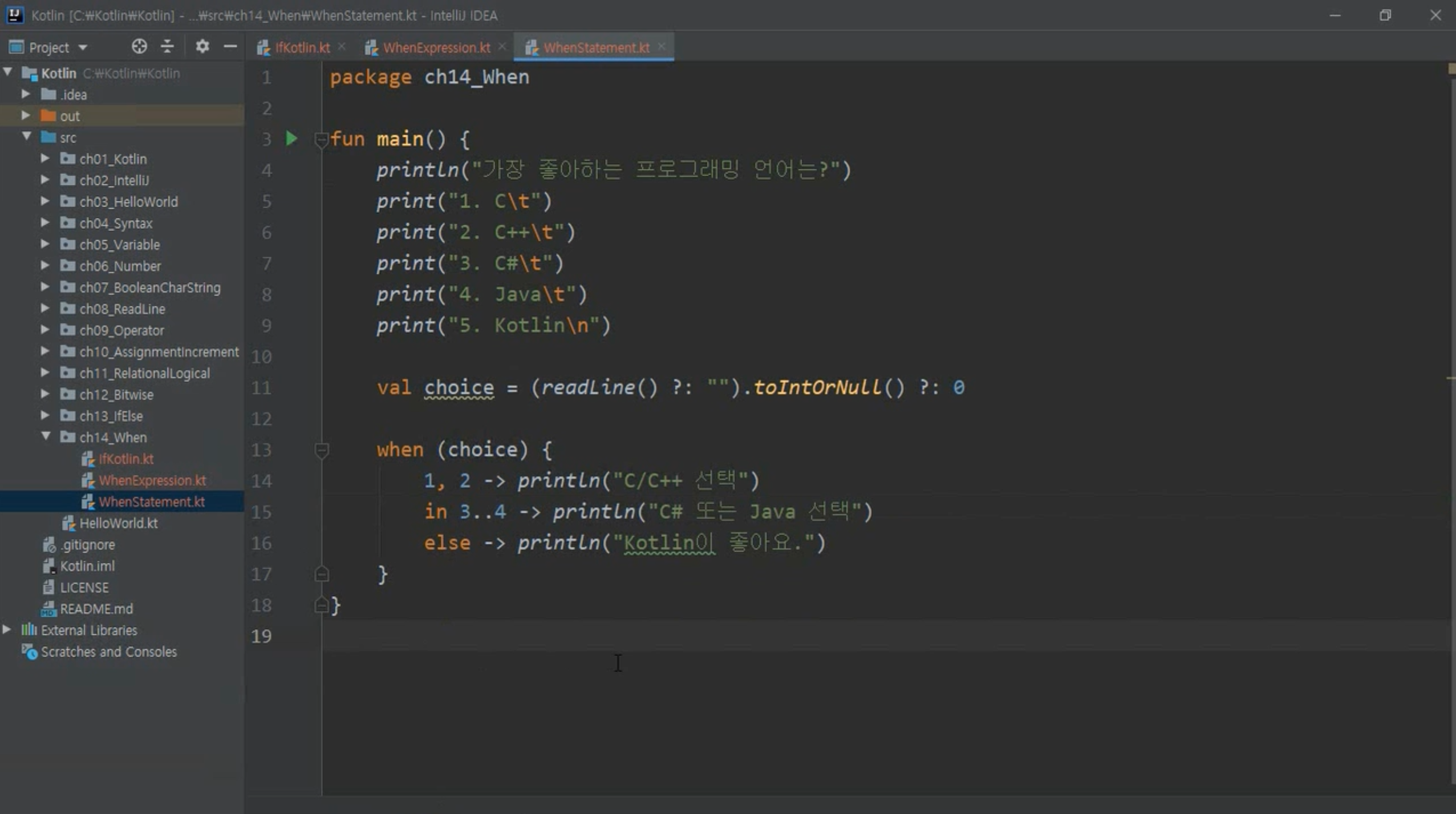The width and height of the screenshot is (1456, 814).
Task: Close the WhenStatement.kt tab
Action: [x=662, y=47]
